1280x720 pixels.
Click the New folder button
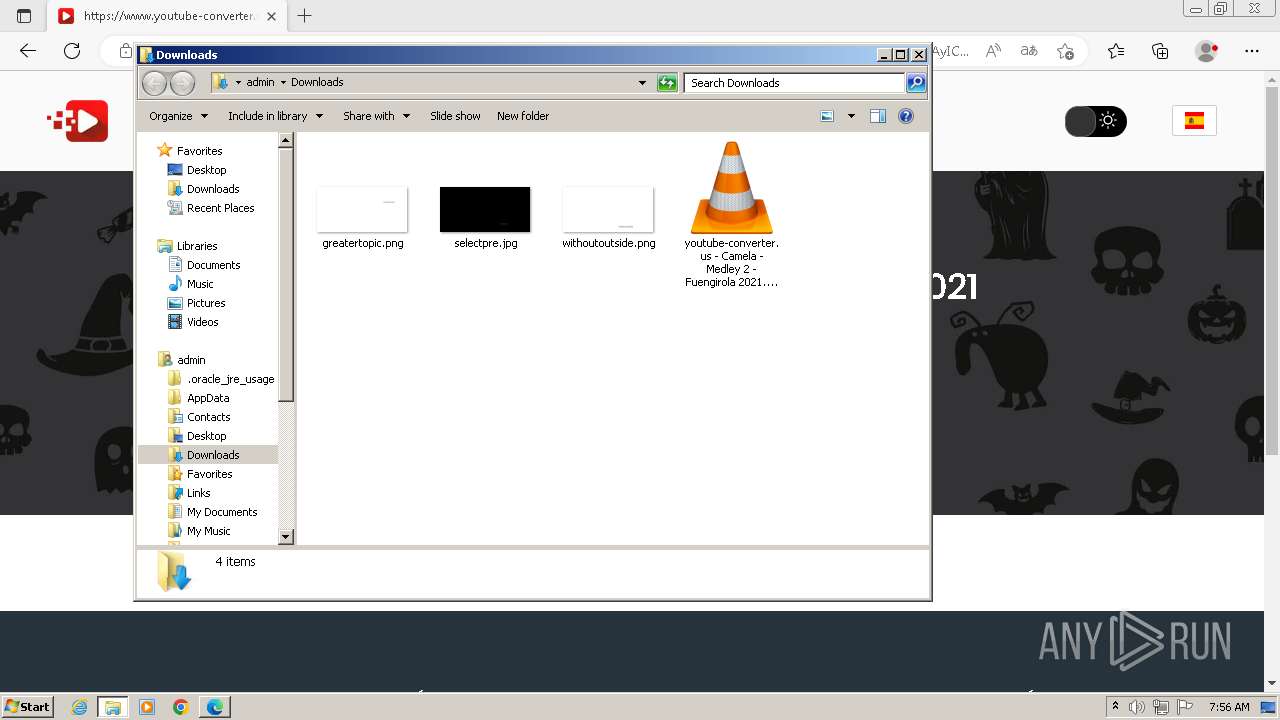(x=523, y=116)
